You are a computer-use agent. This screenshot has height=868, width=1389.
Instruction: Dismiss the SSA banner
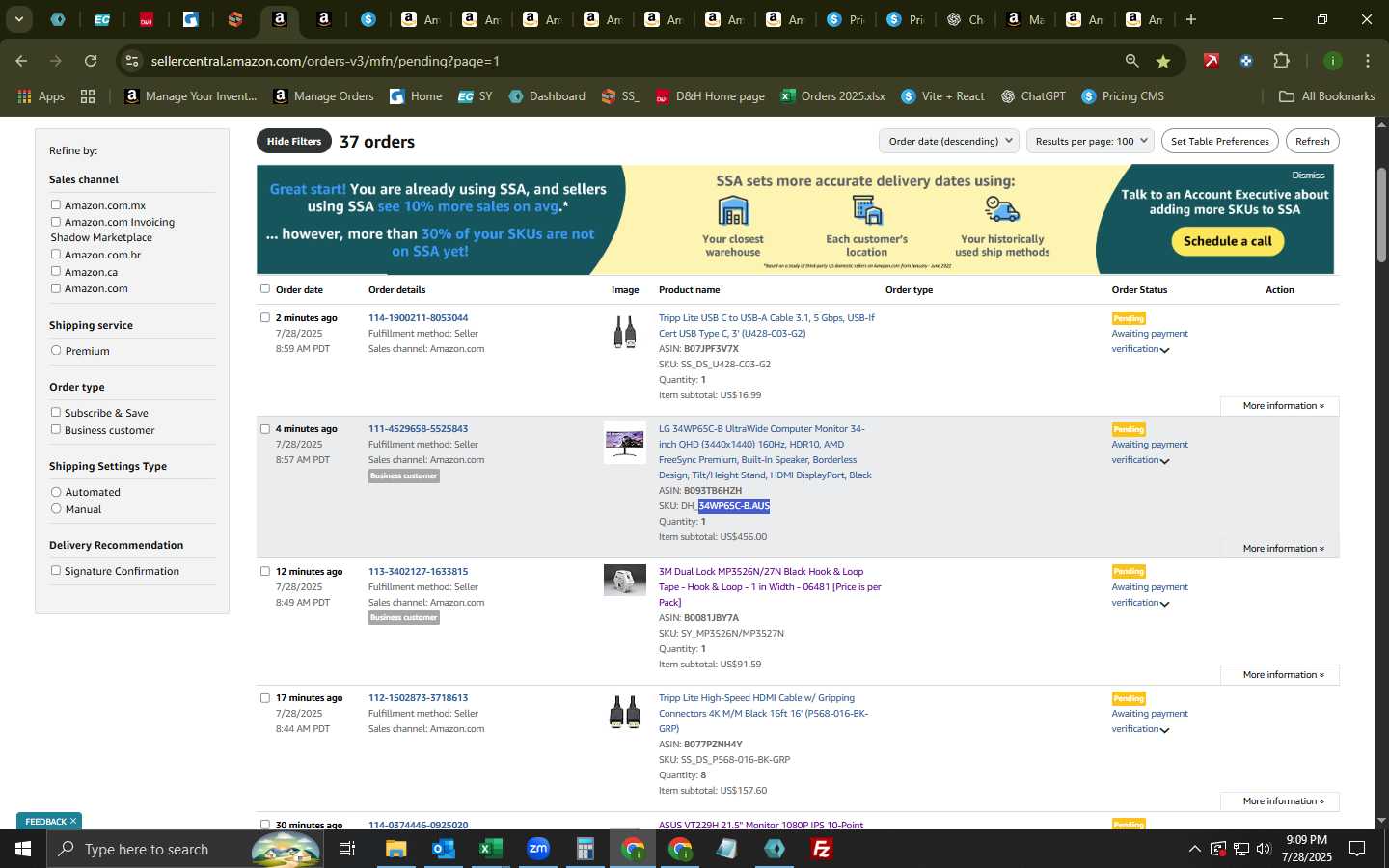pos(1308,176)
